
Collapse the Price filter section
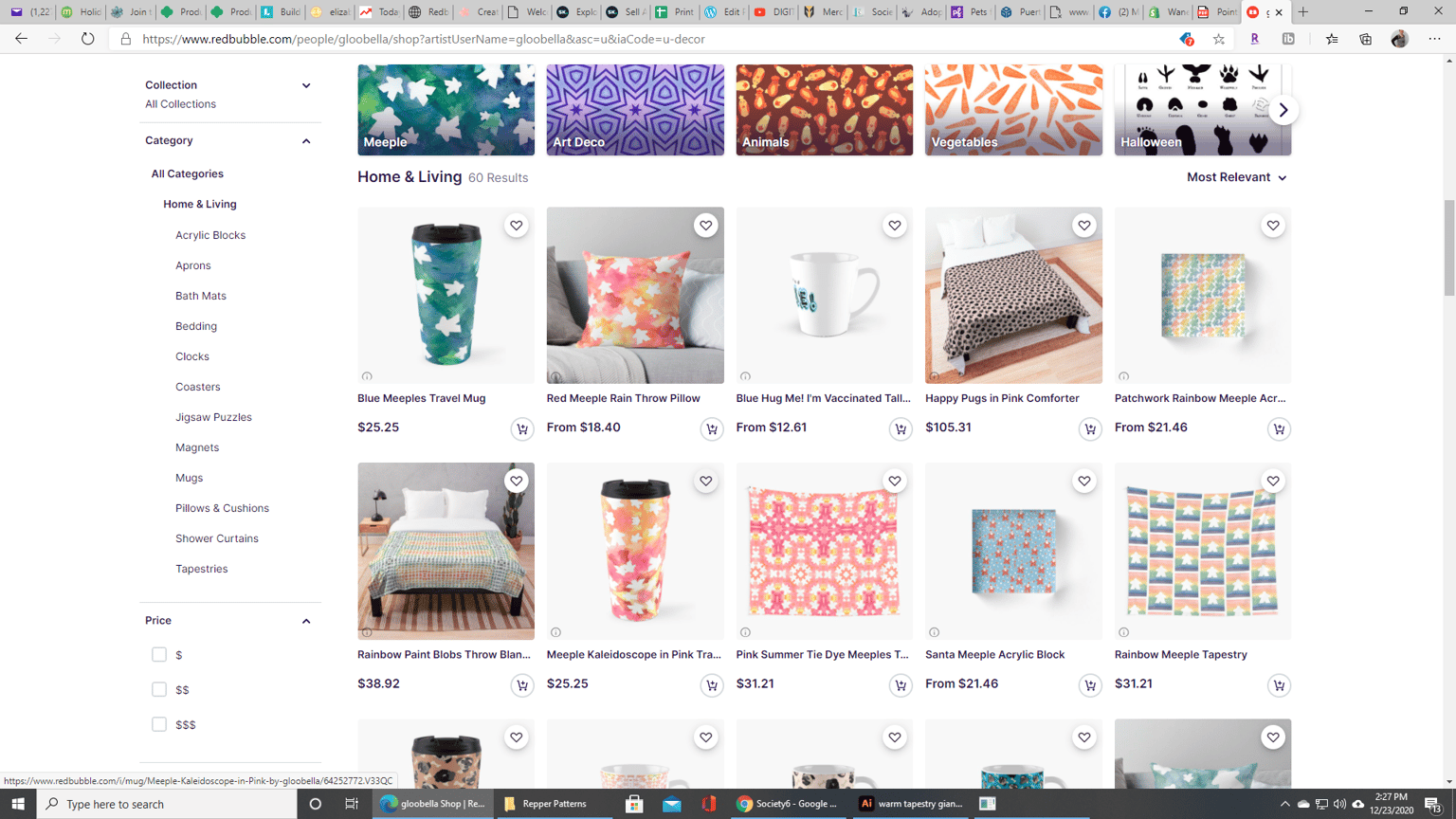[306, 621]
